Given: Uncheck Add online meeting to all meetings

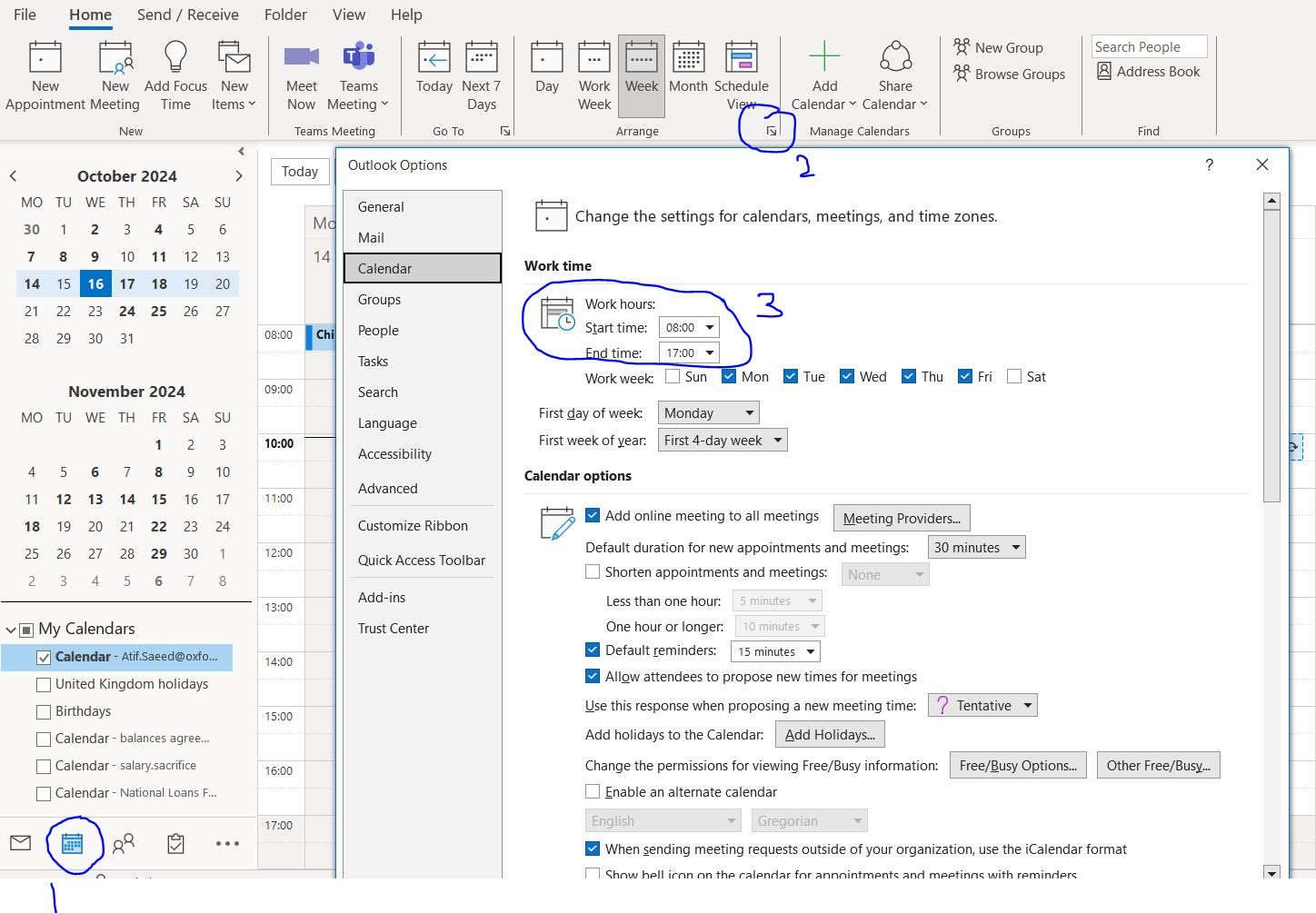Looking at the screenshot, I should (593, 515).
